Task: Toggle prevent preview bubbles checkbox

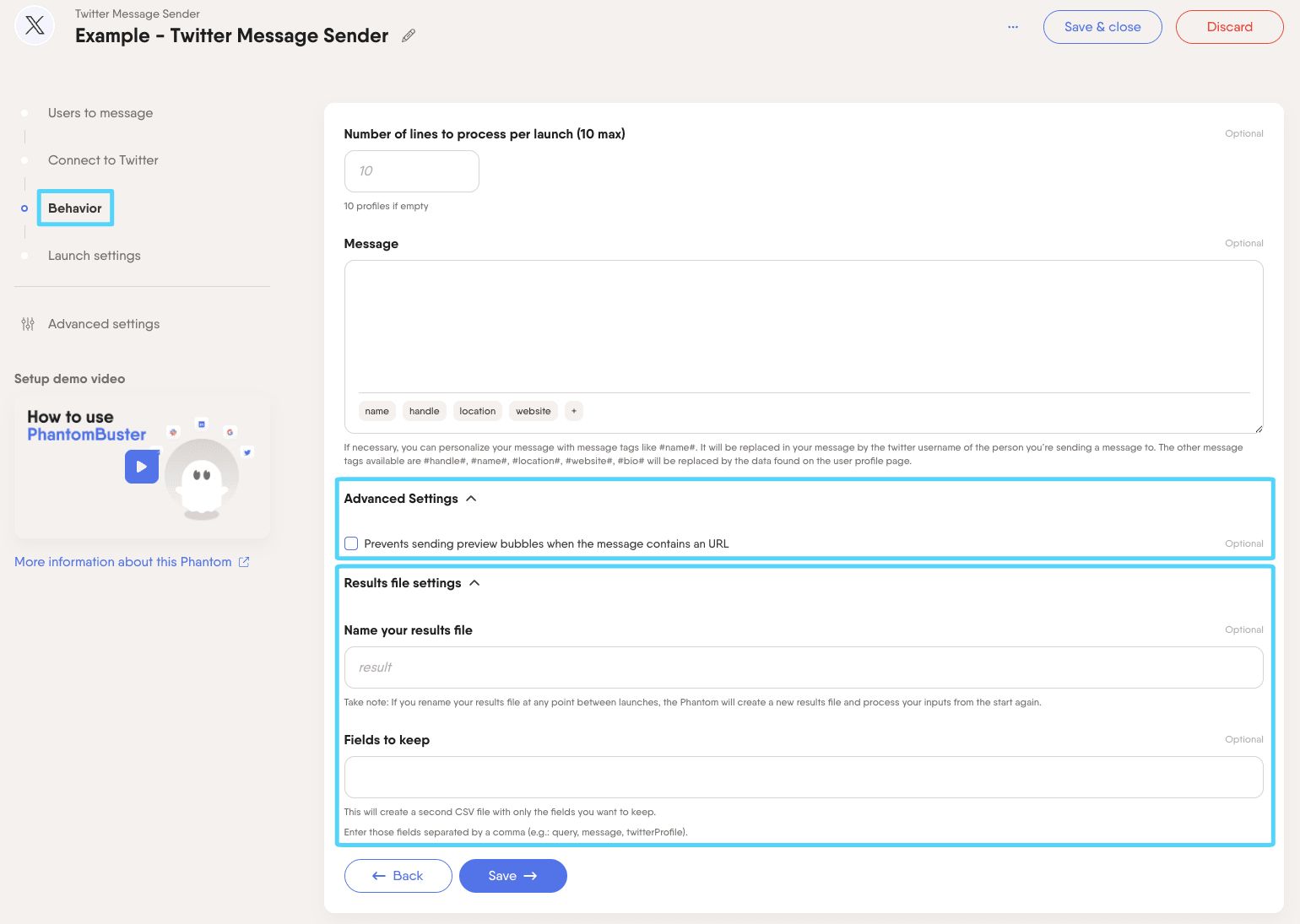Action: pos(351,543)
